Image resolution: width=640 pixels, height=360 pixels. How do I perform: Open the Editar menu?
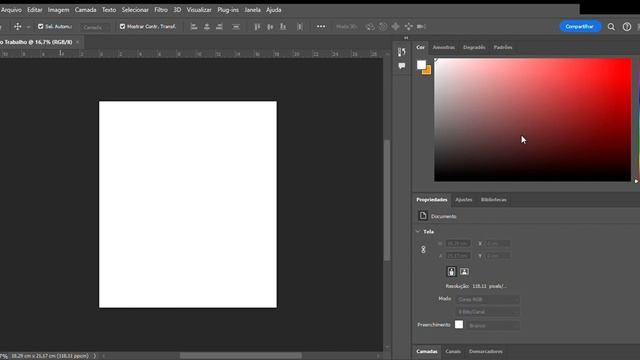(x=35, y=10)
